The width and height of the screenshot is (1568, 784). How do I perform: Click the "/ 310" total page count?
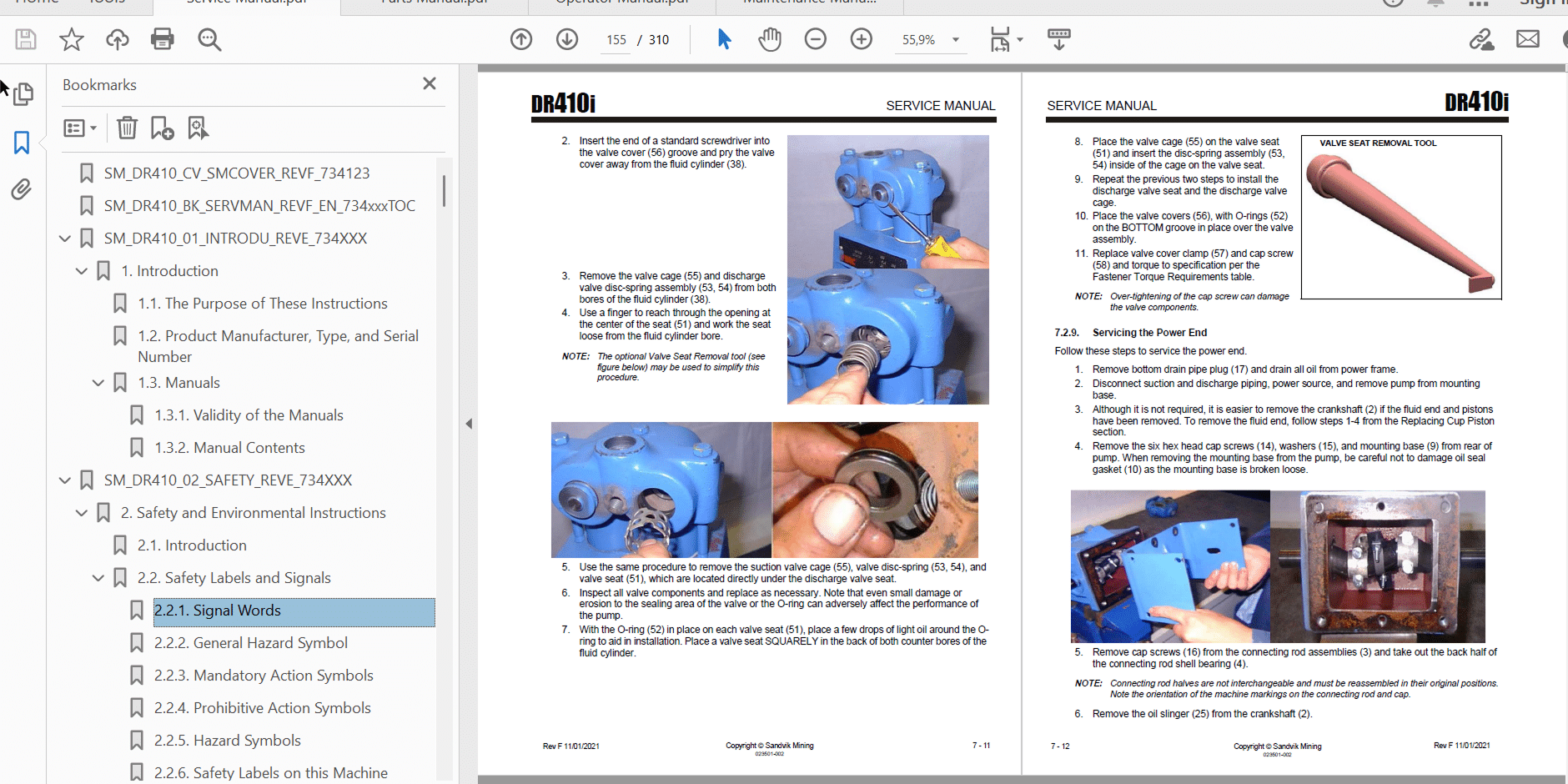coord(653,40)
